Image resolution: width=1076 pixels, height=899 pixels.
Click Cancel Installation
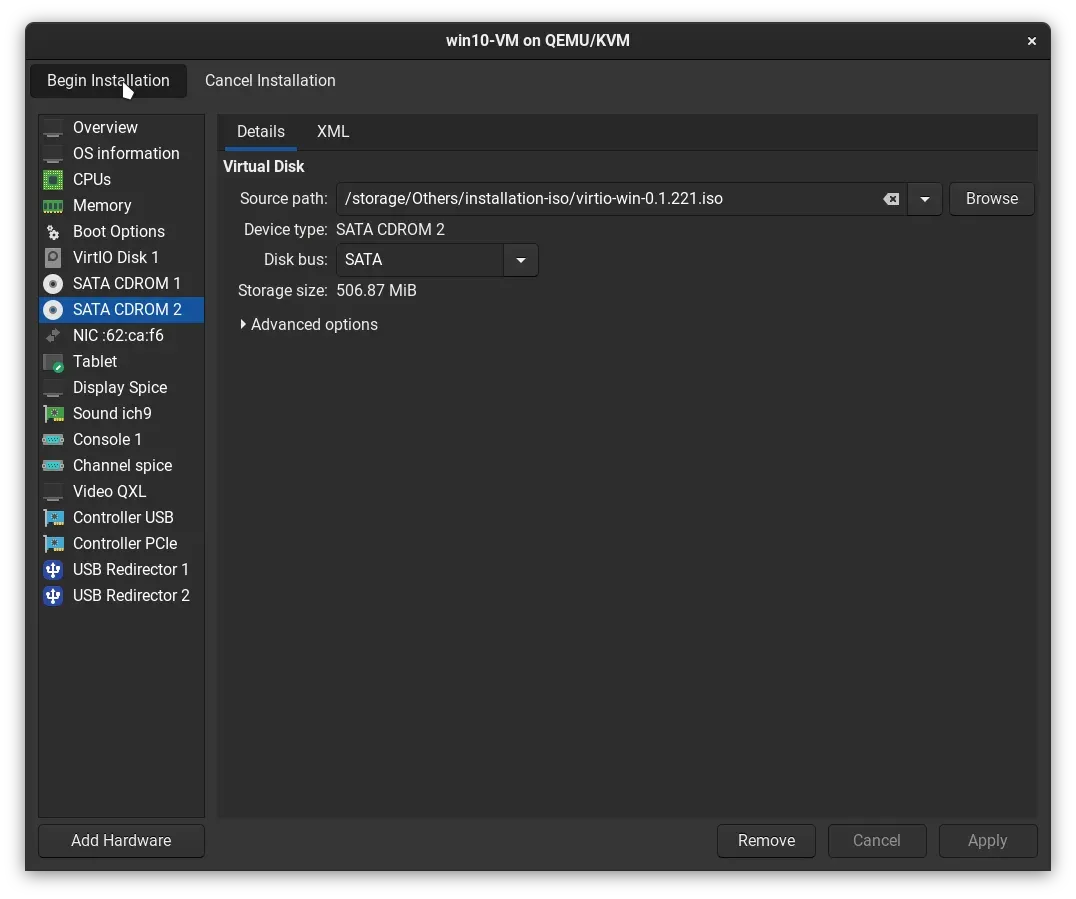coord(270,81)
